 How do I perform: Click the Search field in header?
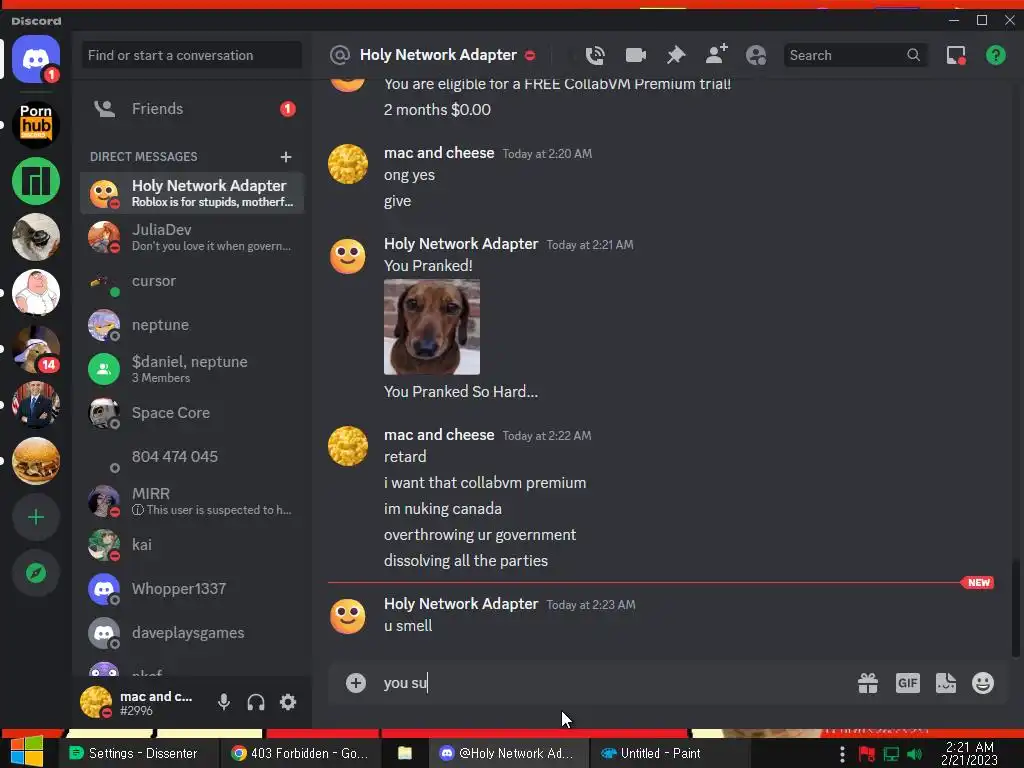pos(856,56)
